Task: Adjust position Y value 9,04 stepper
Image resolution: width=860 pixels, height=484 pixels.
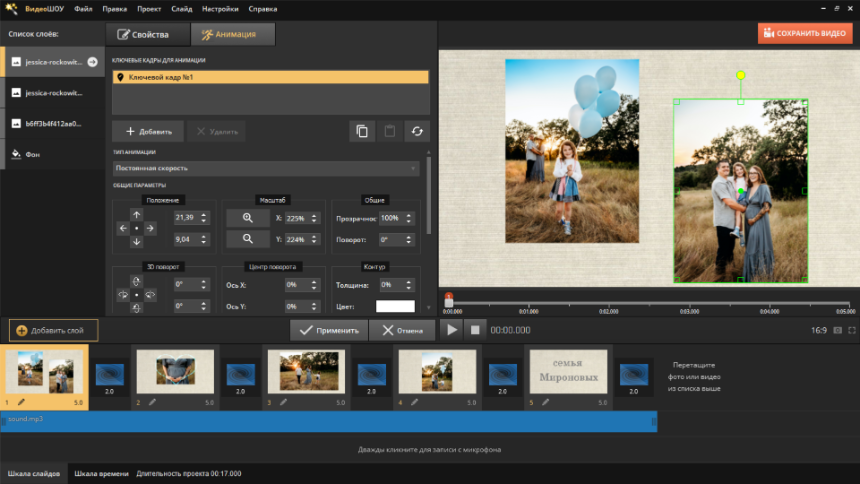Action: (203, 239)
